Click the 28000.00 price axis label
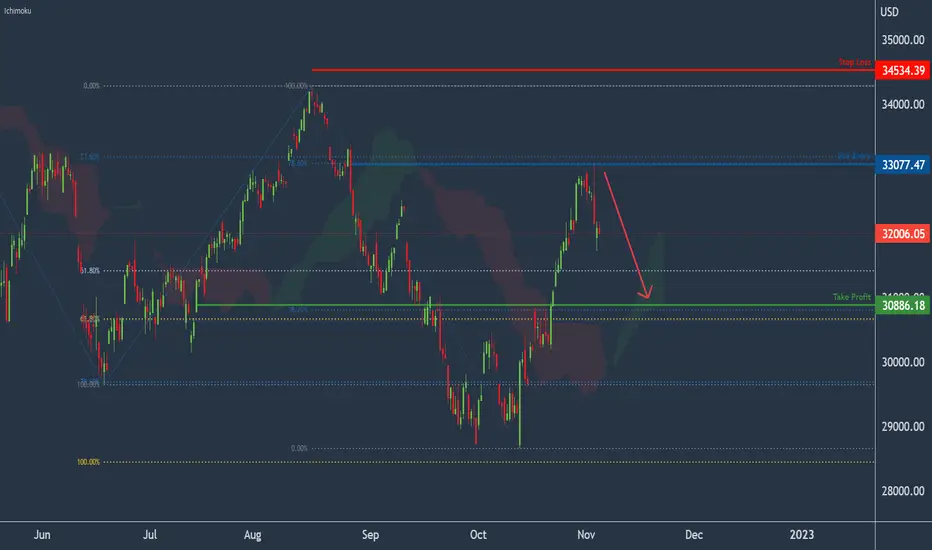The image size is (932, 550). click(x=903, y=491)
